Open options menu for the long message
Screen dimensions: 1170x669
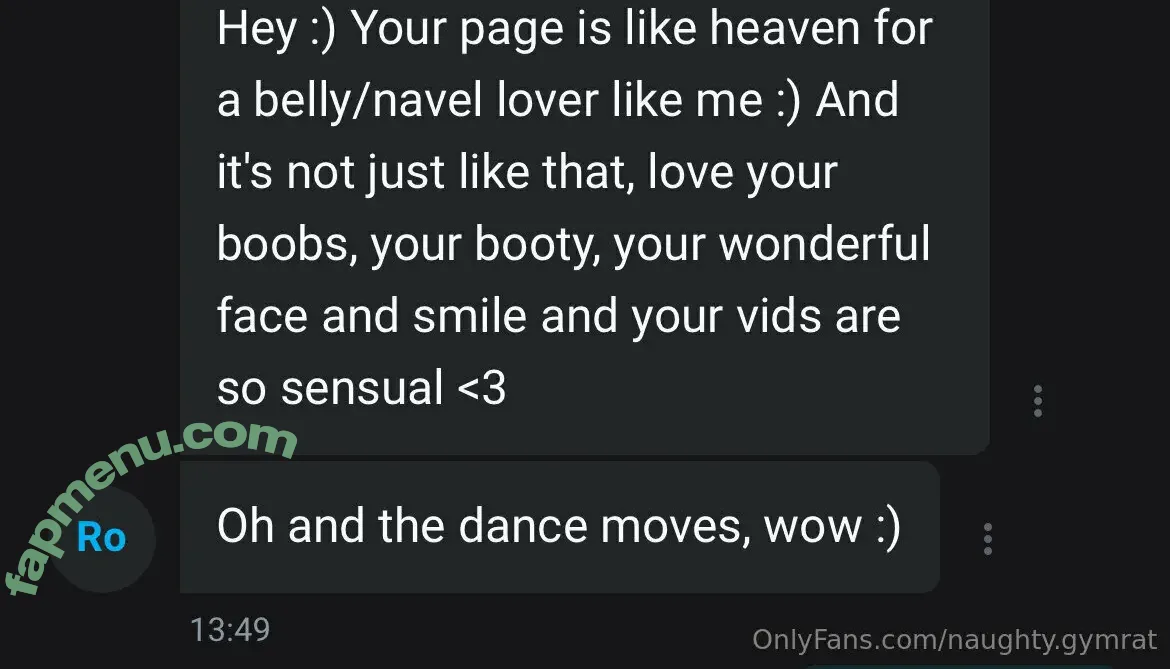coord(1037,401)
